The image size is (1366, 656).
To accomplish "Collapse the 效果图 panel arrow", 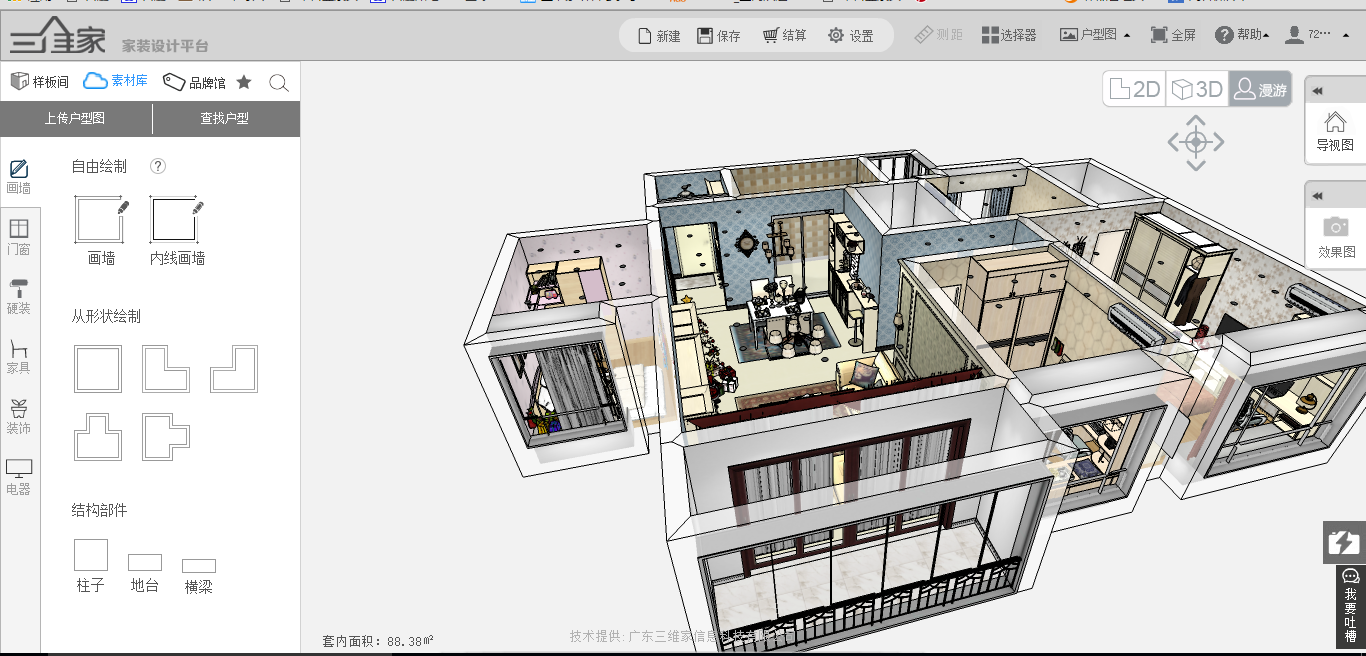I will point(1318,196).
